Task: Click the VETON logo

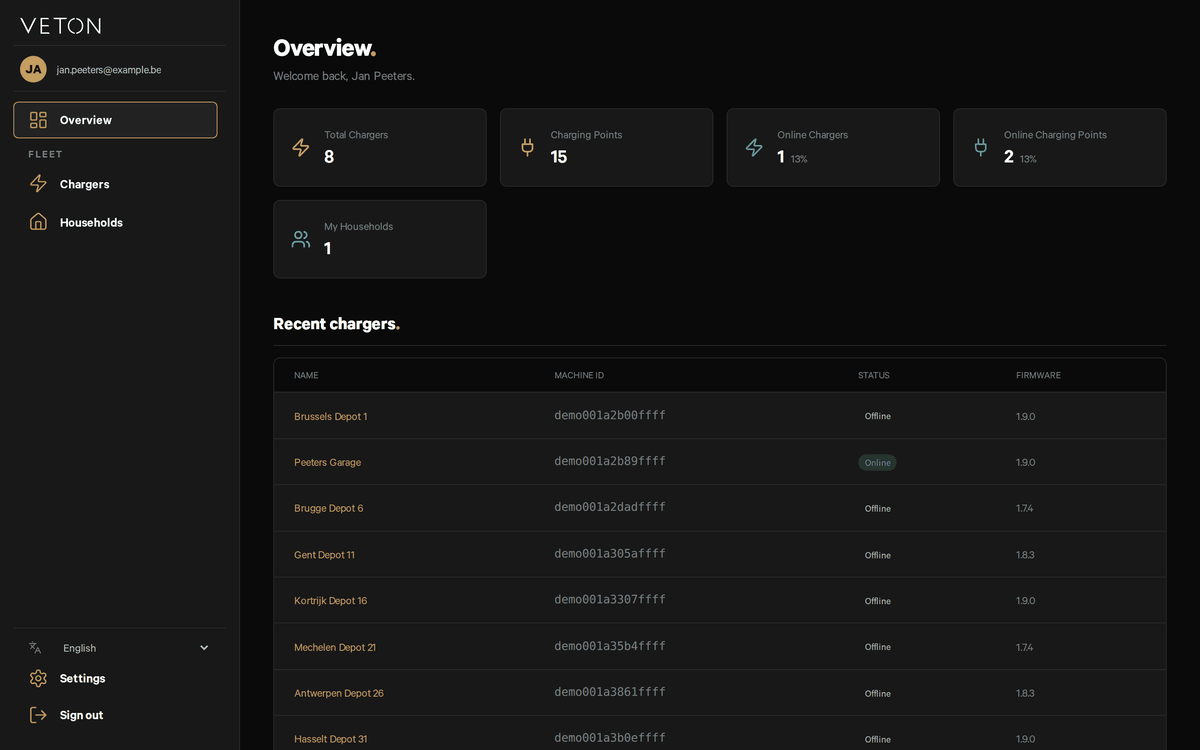Action: [61, 26]
